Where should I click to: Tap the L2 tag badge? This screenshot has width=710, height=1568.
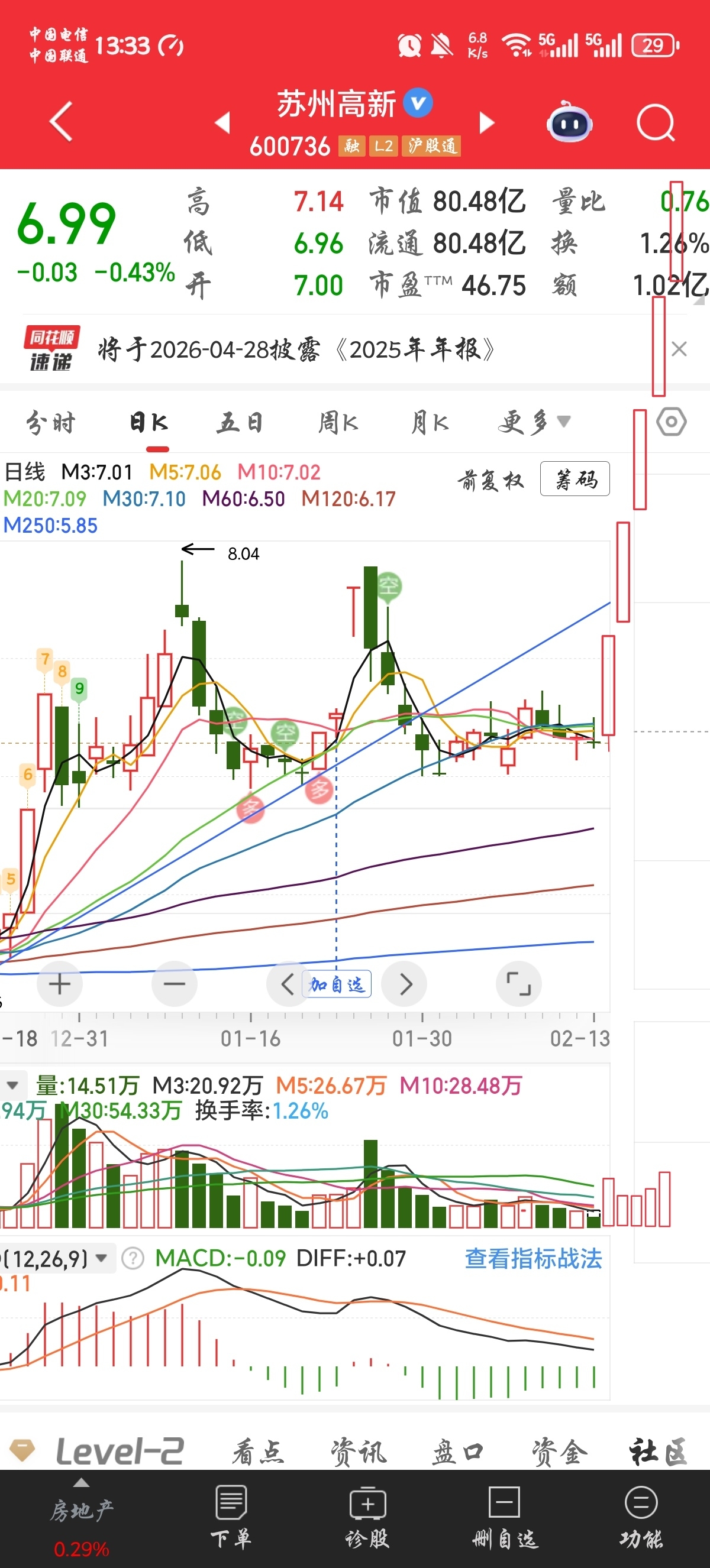click(x=383, y=146)
